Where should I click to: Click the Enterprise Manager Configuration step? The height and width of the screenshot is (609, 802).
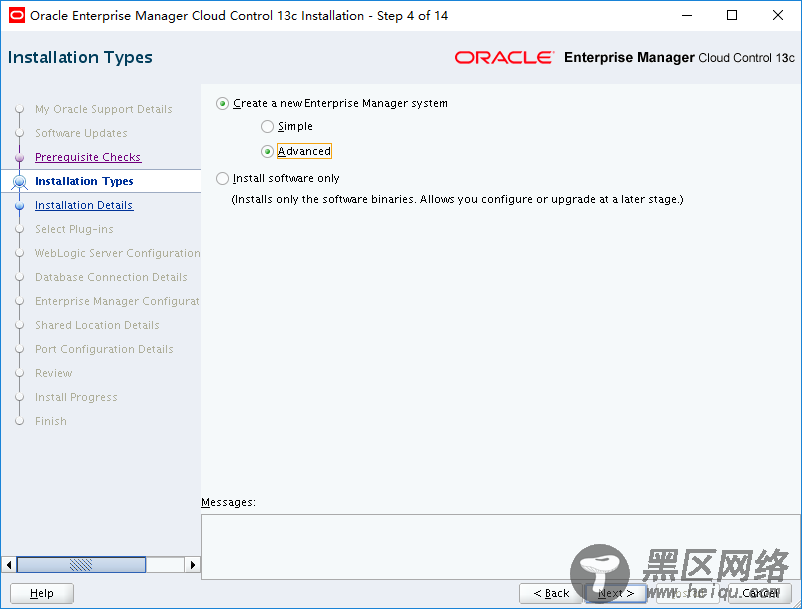coord(117,301)
